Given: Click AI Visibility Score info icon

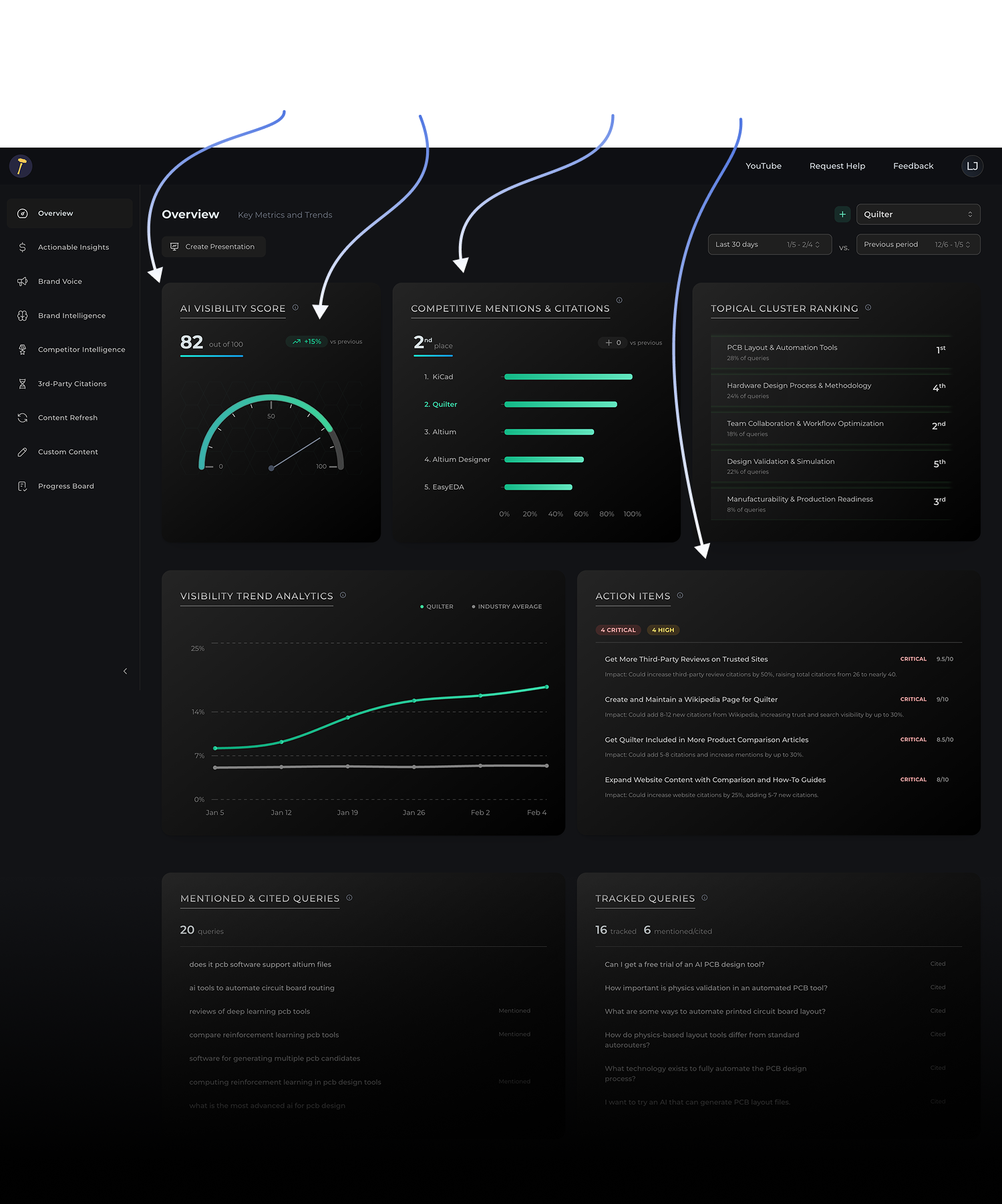Looking at the screenshot, I should (295, 308).
